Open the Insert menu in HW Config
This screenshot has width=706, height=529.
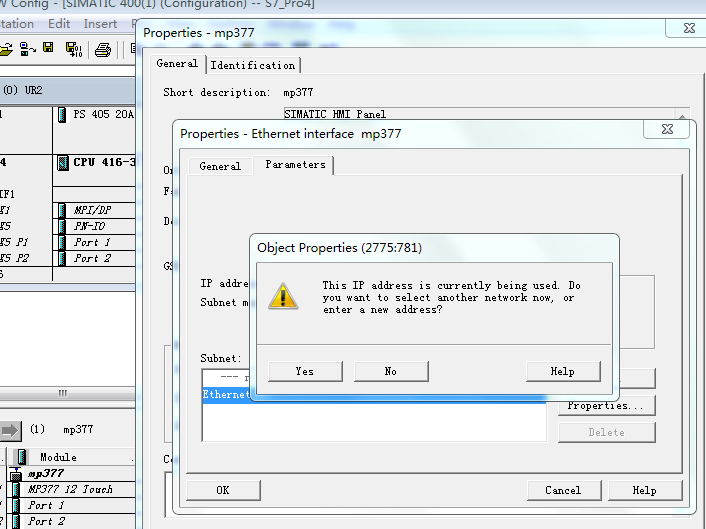pyautogui.click(x=100, y=24)
